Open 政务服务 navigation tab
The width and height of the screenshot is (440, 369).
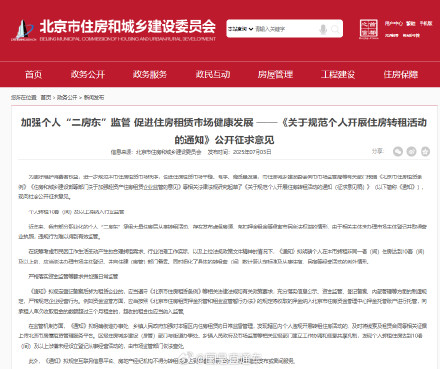click(150, 74)
